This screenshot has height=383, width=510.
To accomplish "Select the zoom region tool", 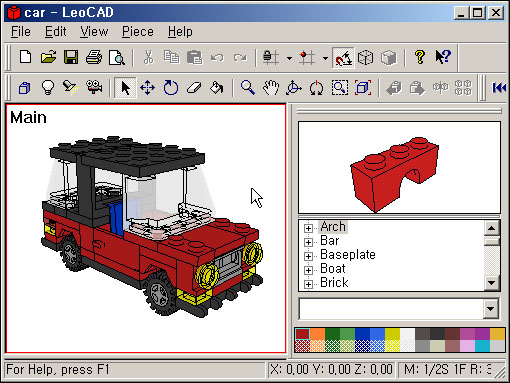I will tap(339, 88).
